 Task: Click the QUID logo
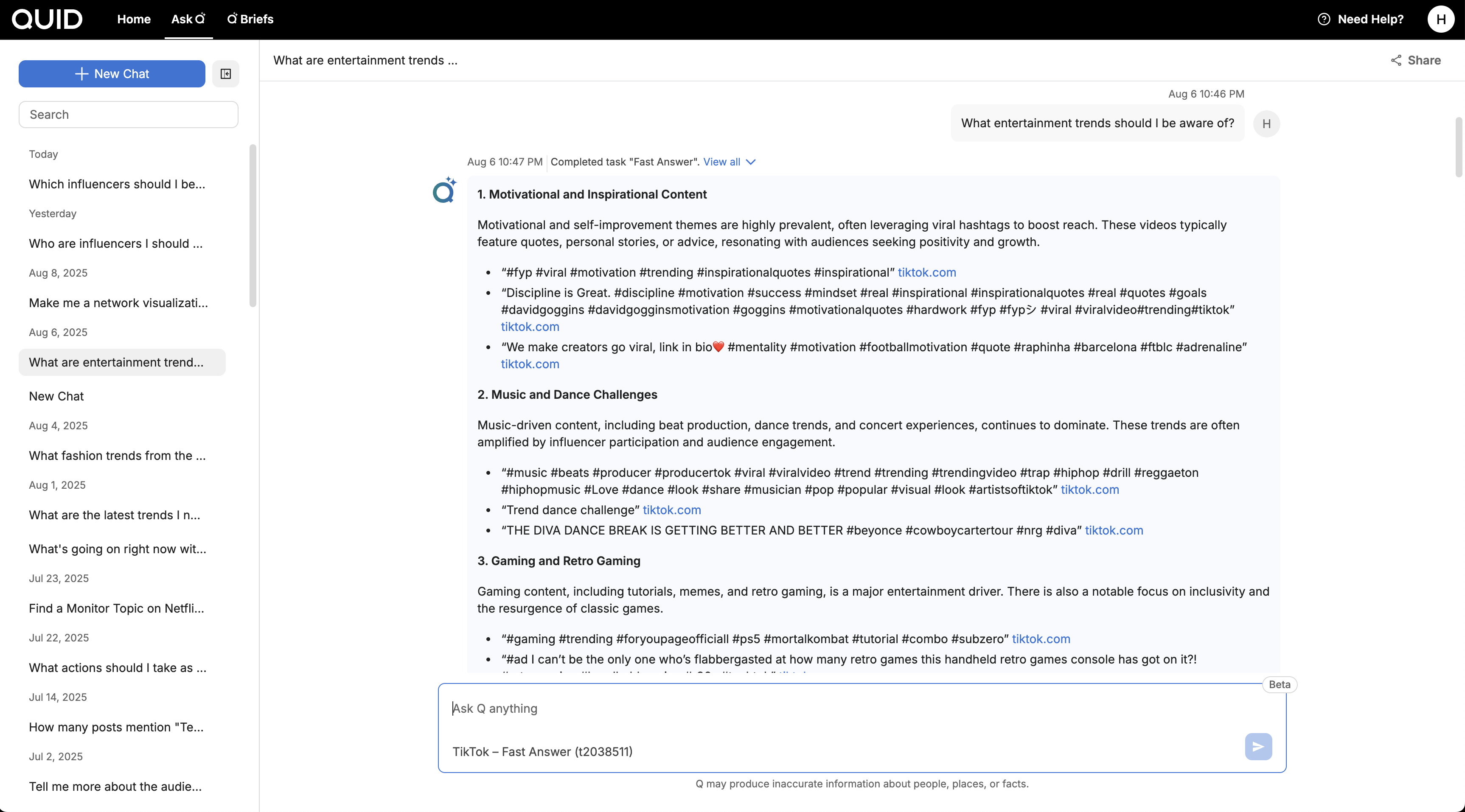[x=47, y=20]
